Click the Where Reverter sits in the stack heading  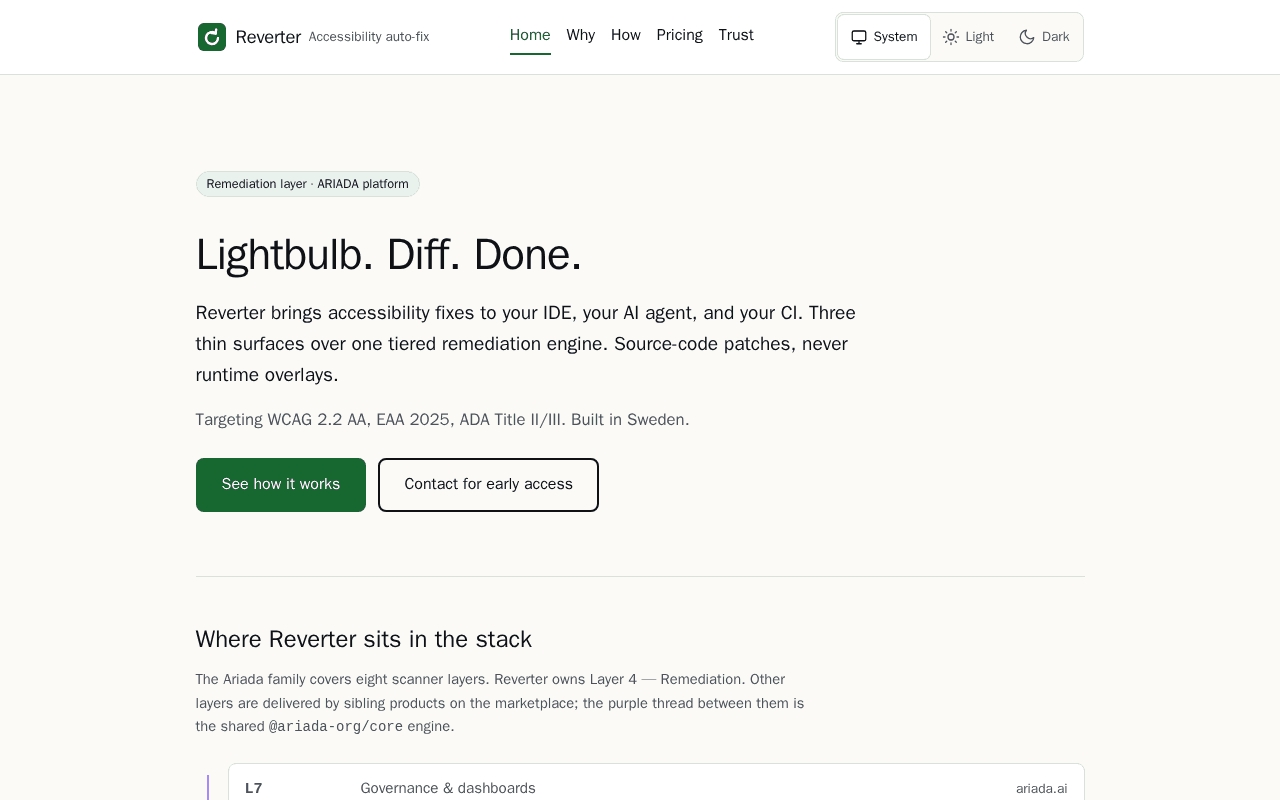(x=364, y=639)
